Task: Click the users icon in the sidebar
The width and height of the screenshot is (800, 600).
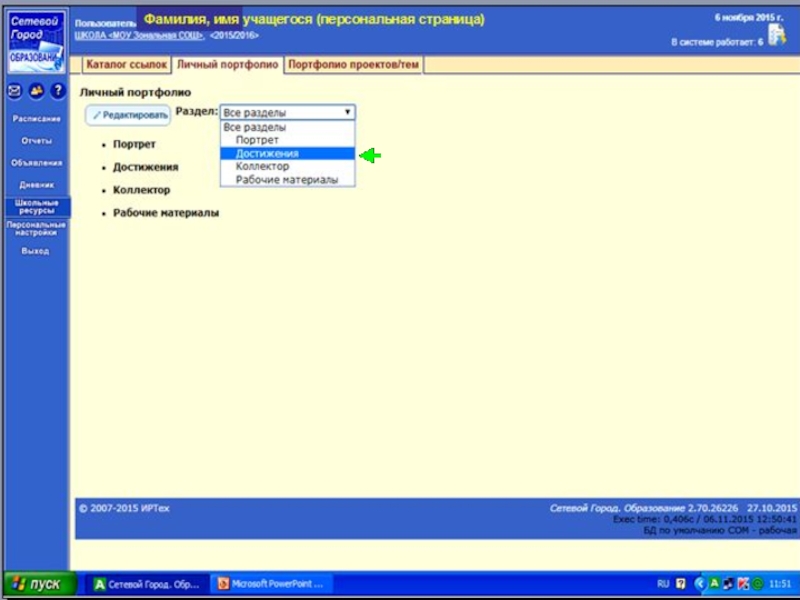Action: tap(37, 91)
